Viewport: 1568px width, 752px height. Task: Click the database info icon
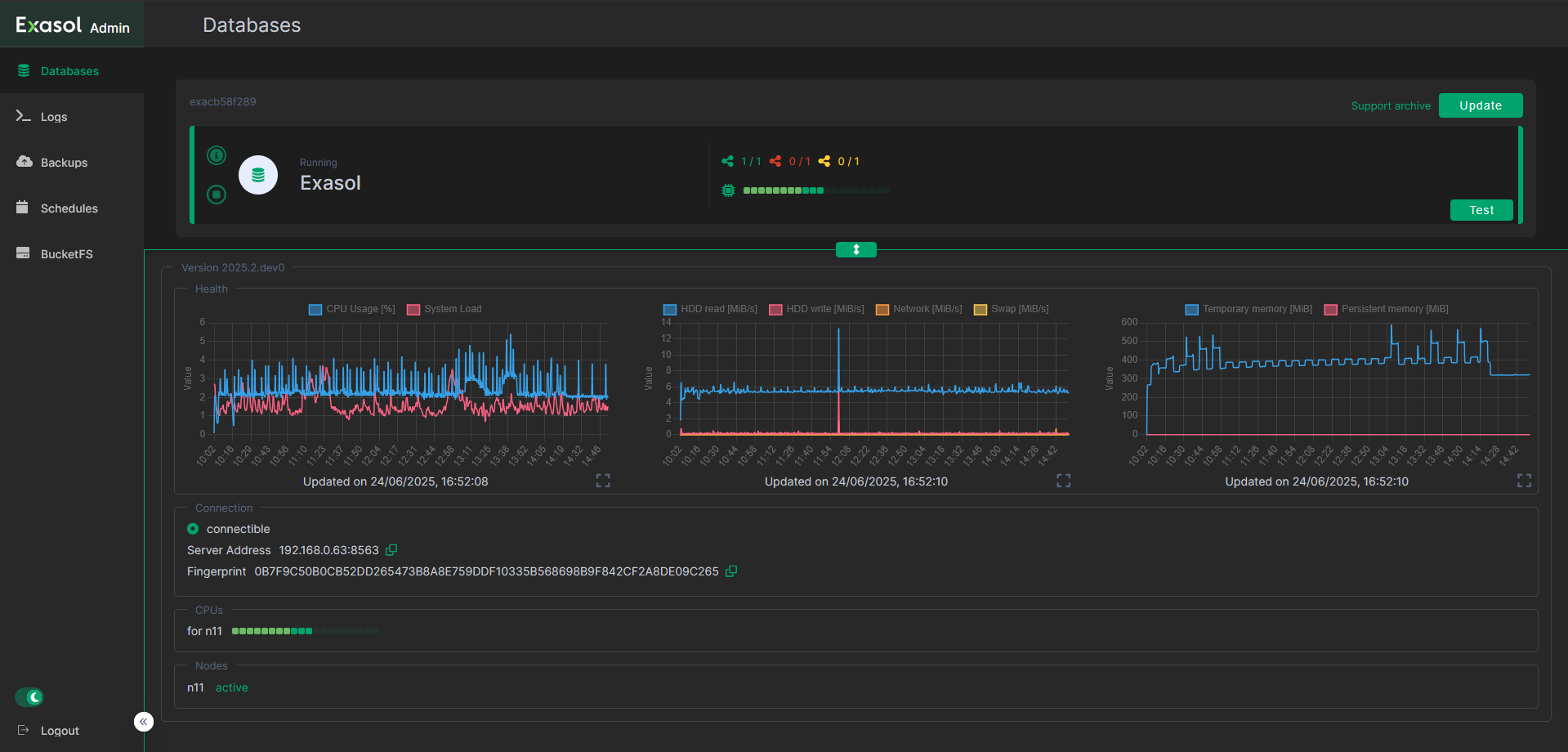(217, 155)
